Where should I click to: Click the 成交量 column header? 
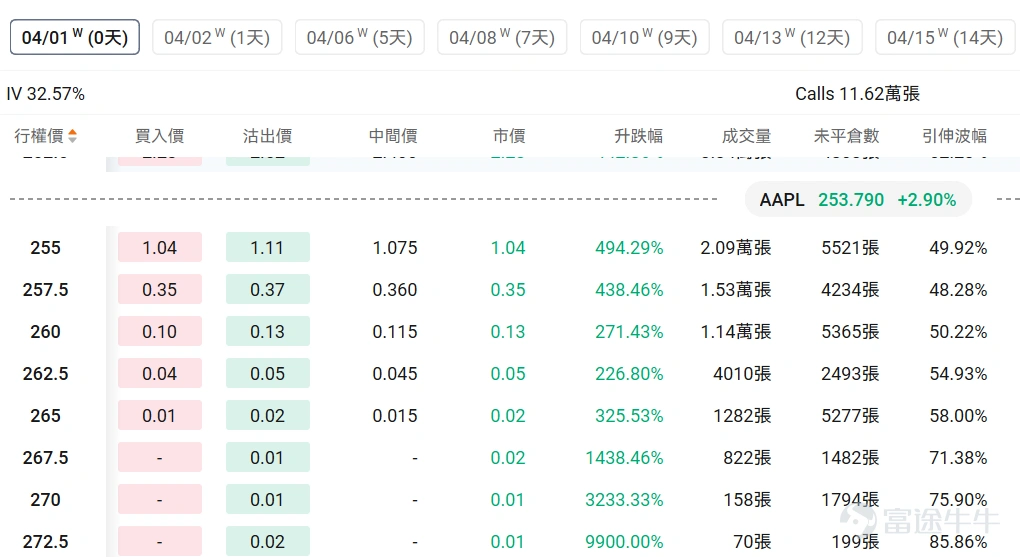click(x=747, y=135)
